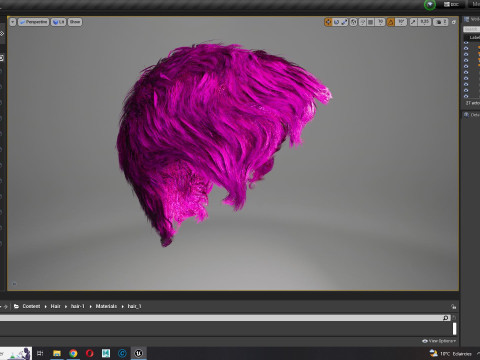
Task: Click the maximize viewport icon
Action: [454, 22]
